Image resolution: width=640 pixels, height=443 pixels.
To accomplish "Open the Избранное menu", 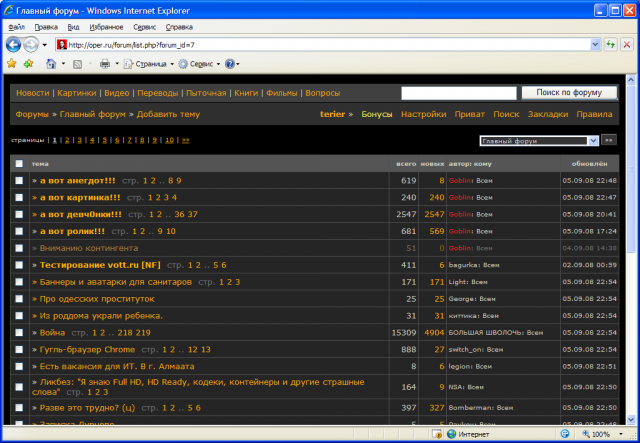I will pos(107,27).
